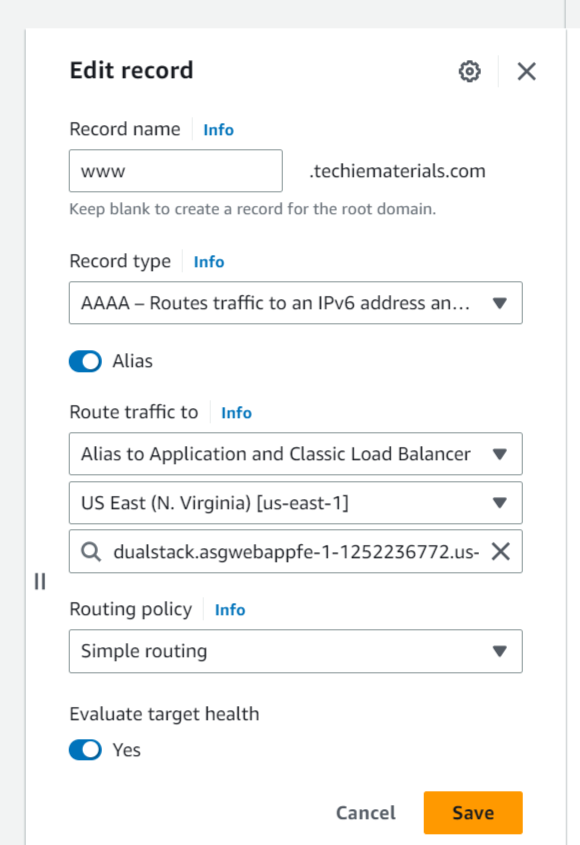
Task: Open the Simple routing policy dropdown
Action: (295, 651)
